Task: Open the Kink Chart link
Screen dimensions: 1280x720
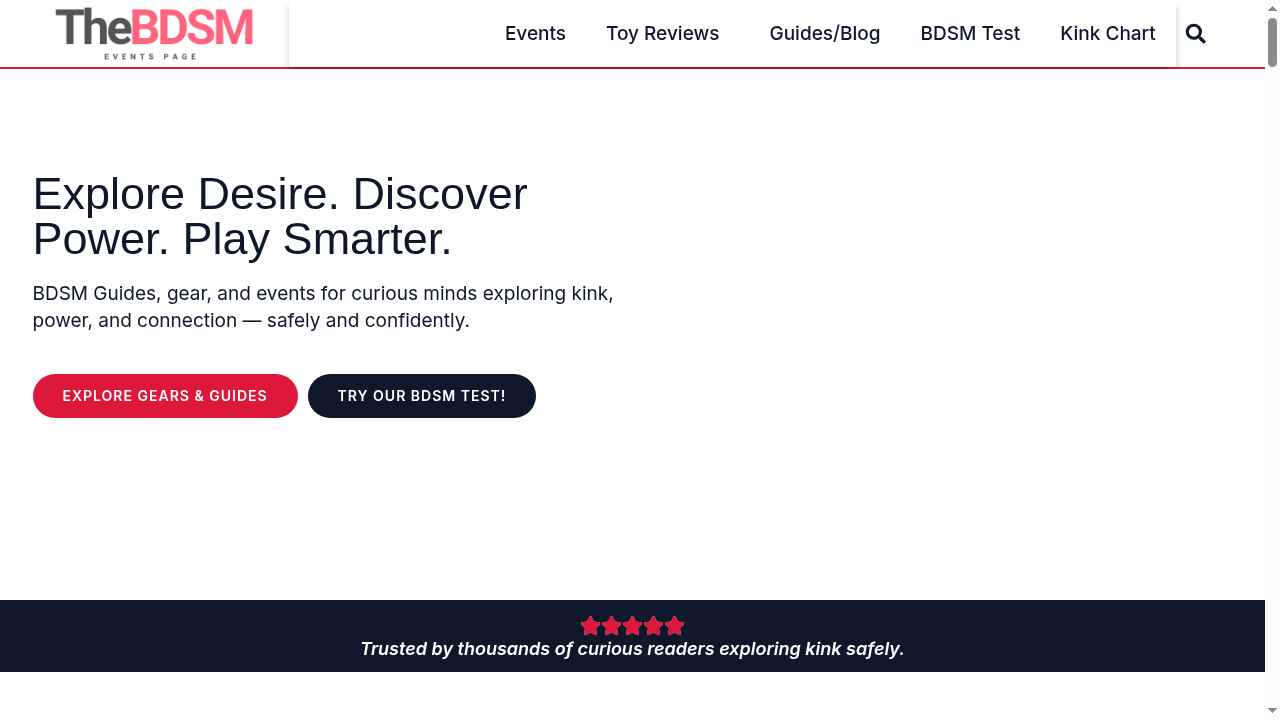Action: pyautogui.click(x=1107, y=34)
